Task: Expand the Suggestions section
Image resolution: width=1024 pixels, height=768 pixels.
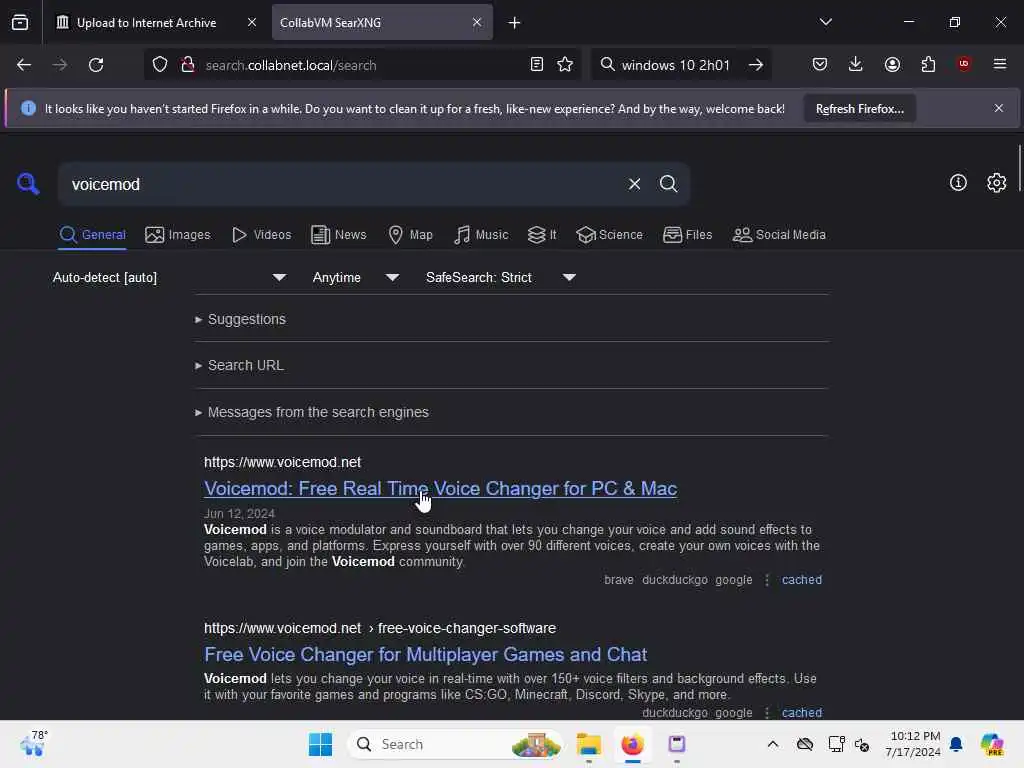Action: (x=240, y=319)
